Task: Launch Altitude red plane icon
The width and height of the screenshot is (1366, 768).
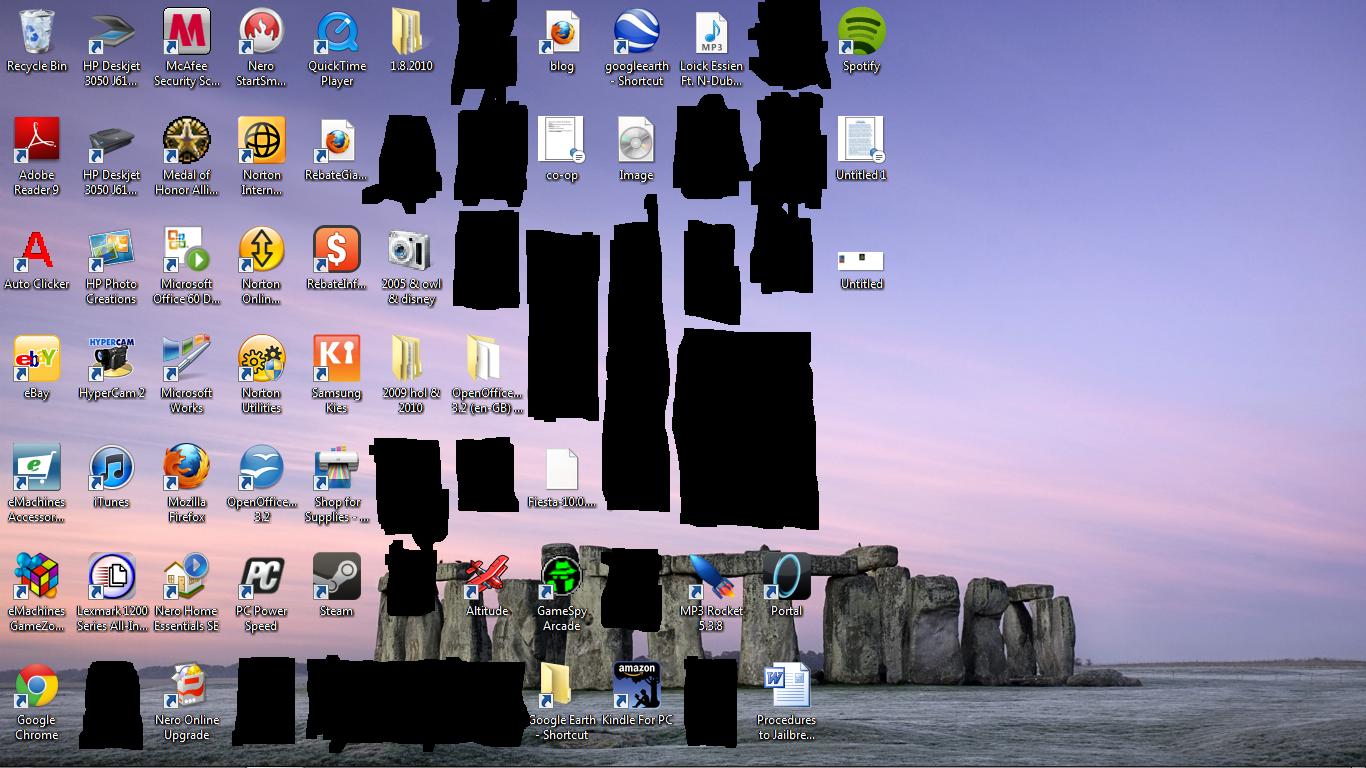Action: (487, 577)
